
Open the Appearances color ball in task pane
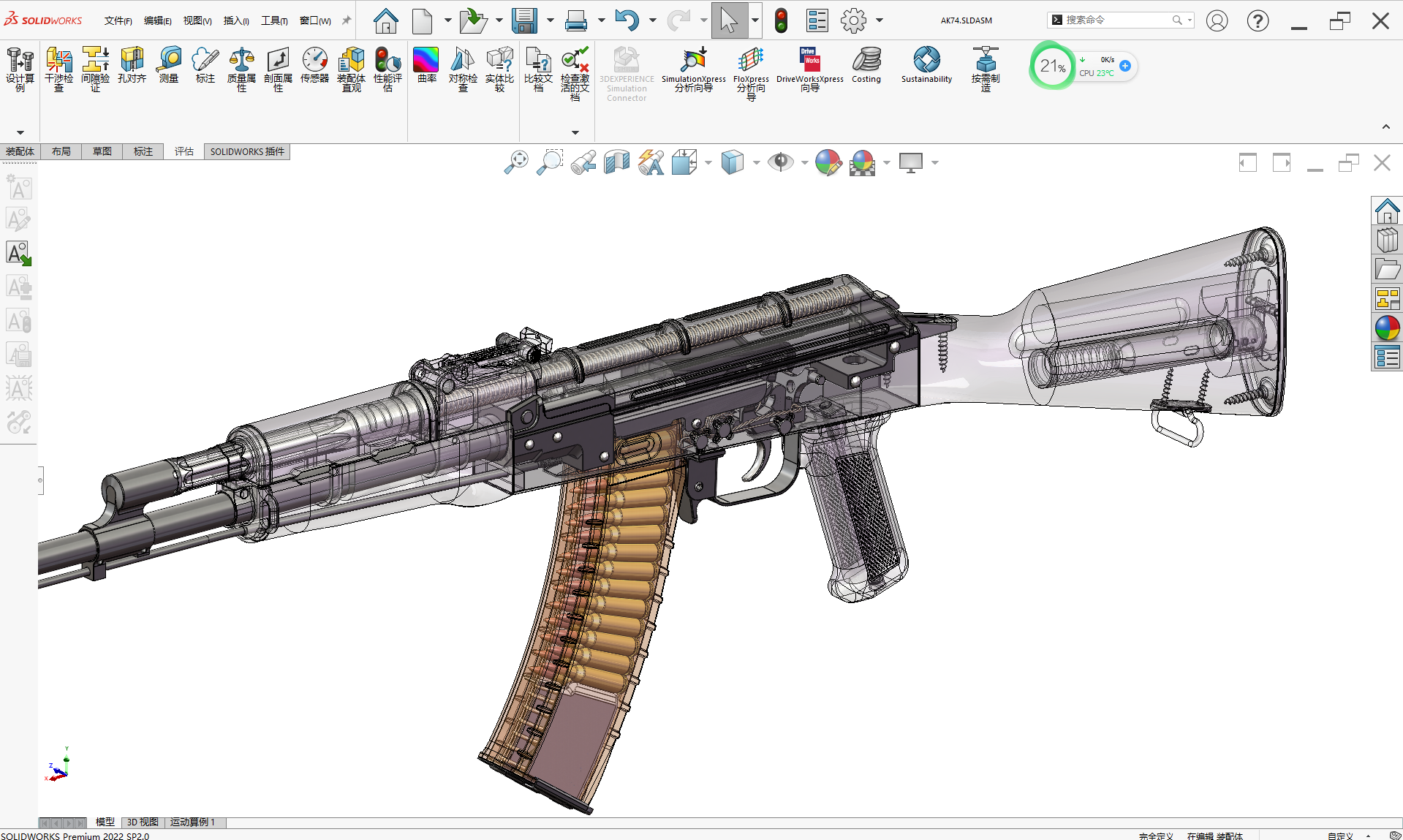(1387, 328)
